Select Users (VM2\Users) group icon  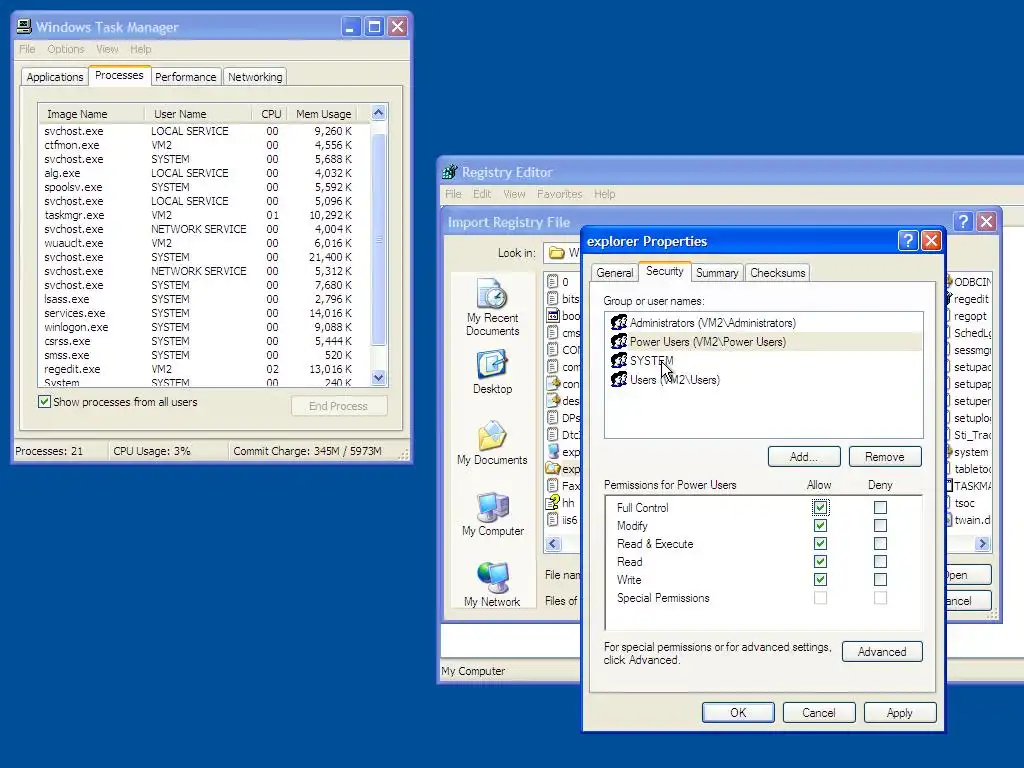pyautogui.click(x=618, y=379)
